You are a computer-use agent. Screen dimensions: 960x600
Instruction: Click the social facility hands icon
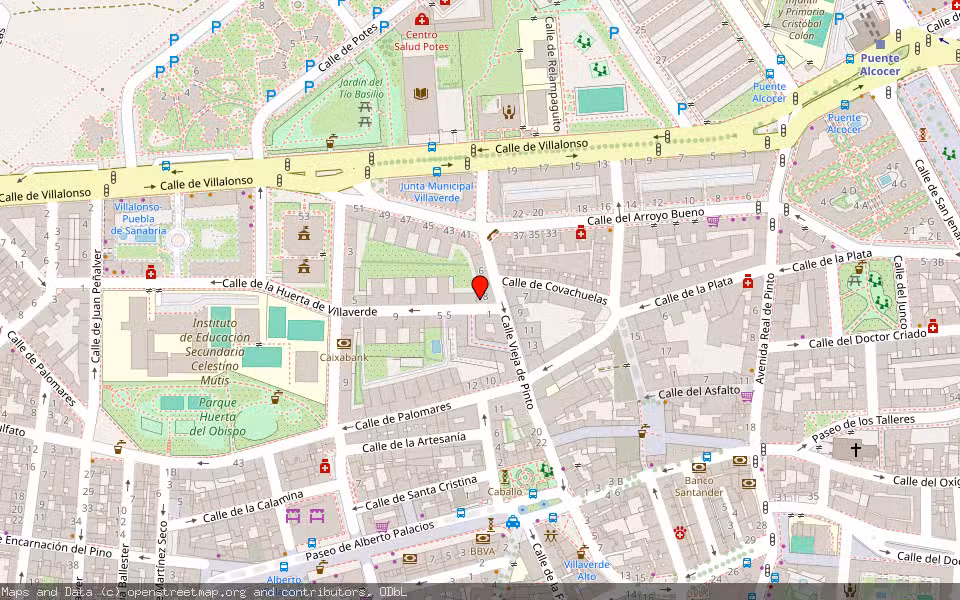pyautogui.click(x=508, y=111)
